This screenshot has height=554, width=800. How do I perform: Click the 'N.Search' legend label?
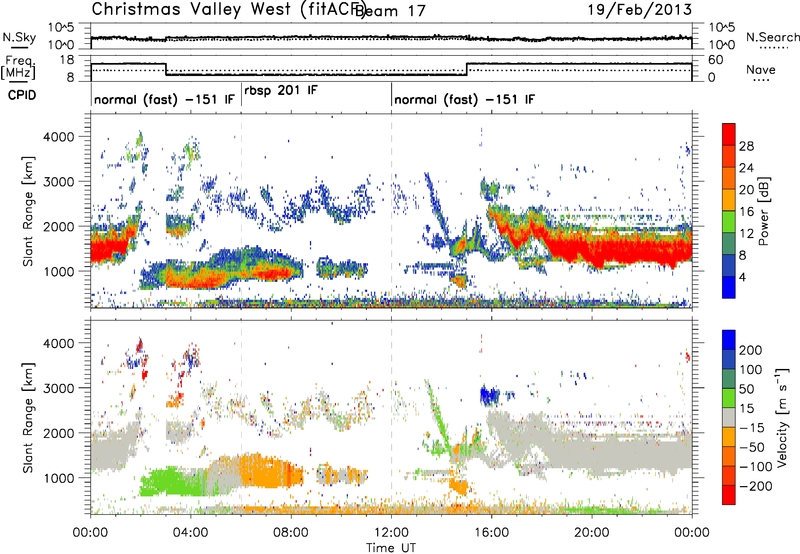(x=772, y=37)
